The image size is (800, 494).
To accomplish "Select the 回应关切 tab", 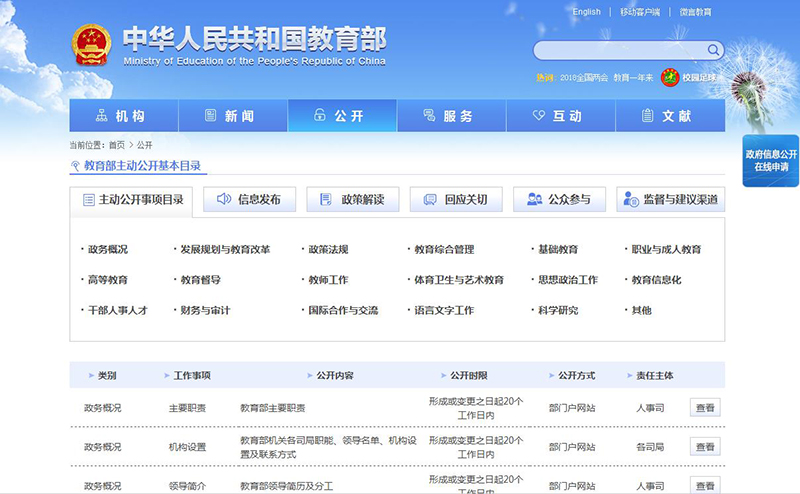I will point(456,199).
